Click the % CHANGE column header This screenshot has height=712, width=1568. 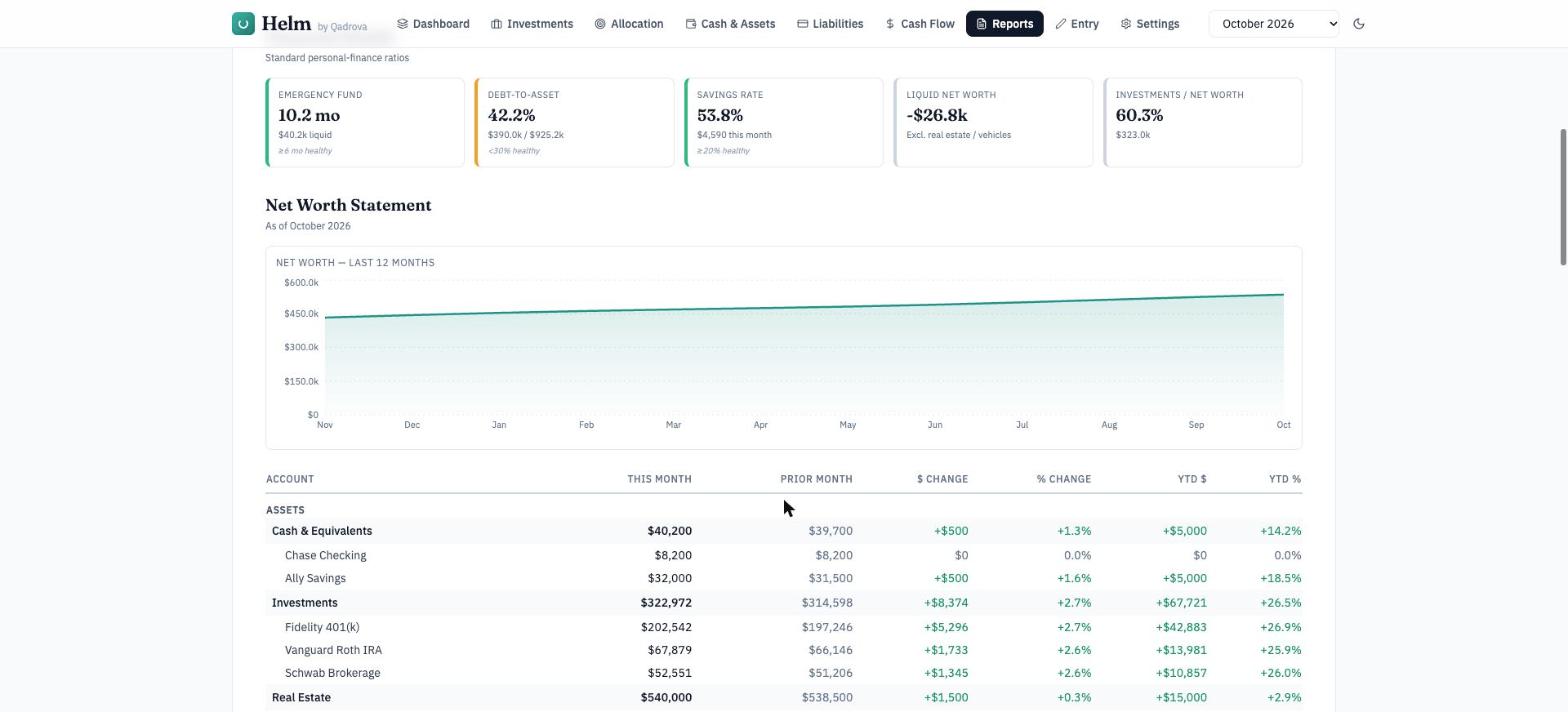pos(1063,479)
